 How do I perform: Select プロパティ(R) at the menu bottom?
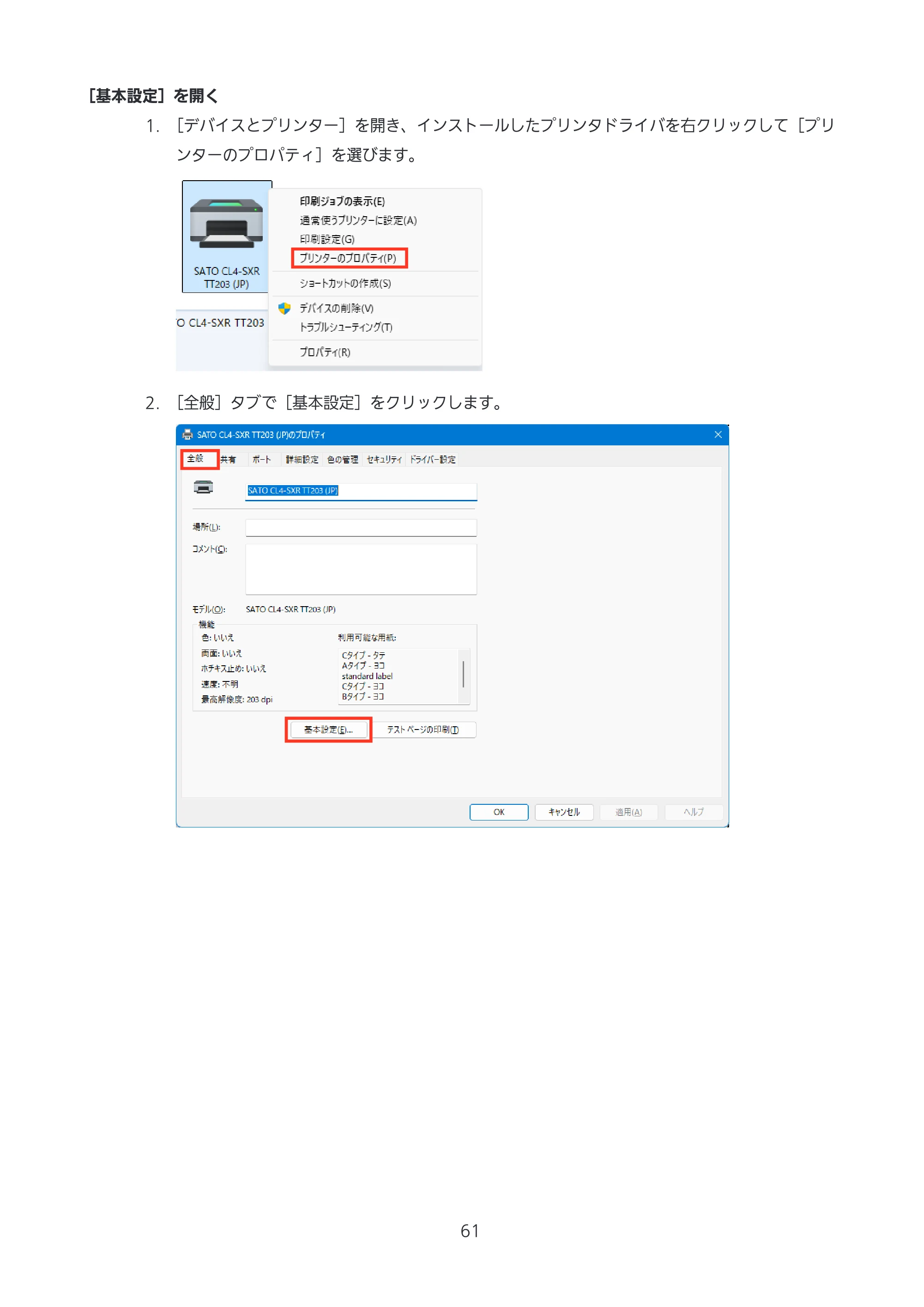[325, 353]
